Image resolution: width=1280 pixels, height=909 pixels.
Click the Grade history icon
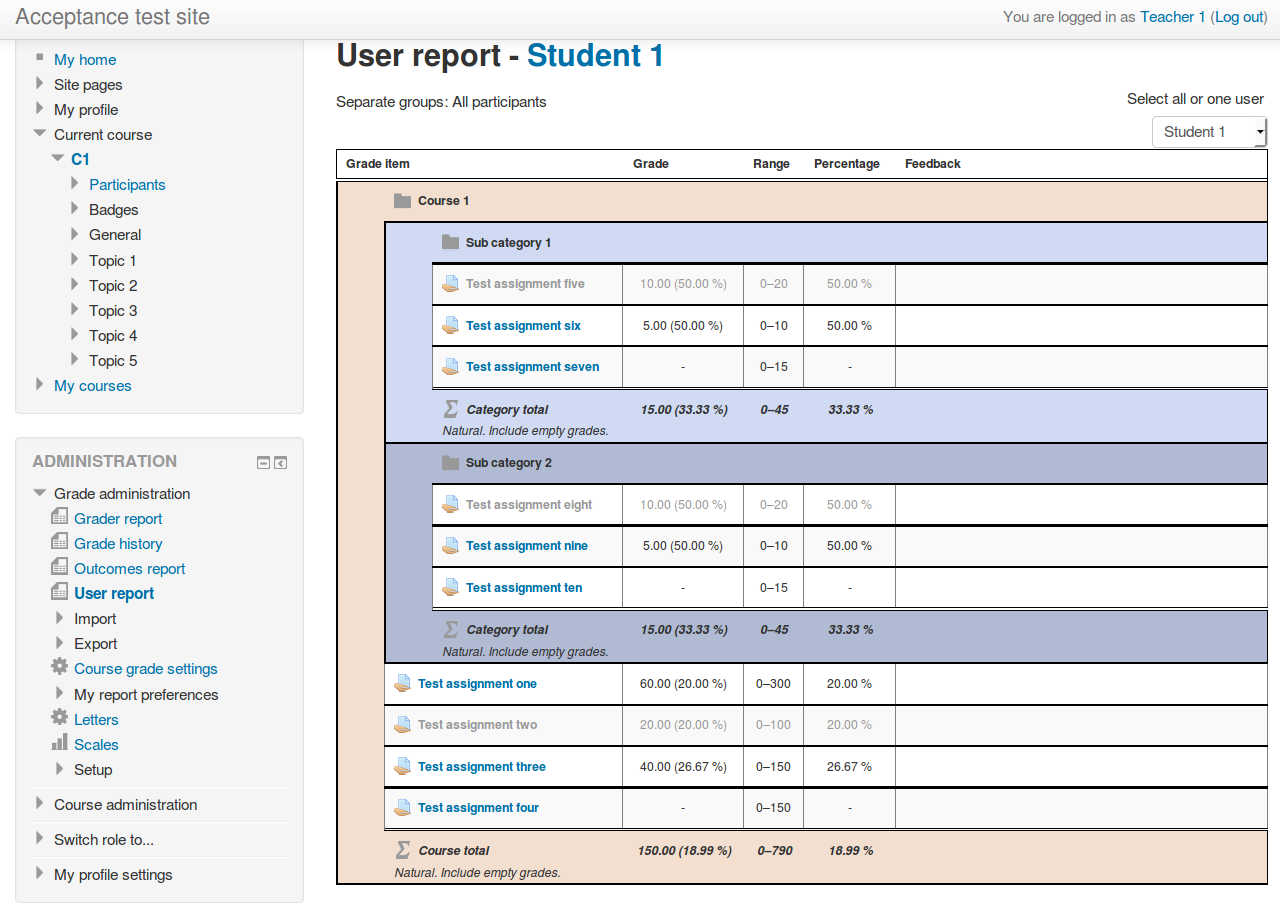[60, 542]
